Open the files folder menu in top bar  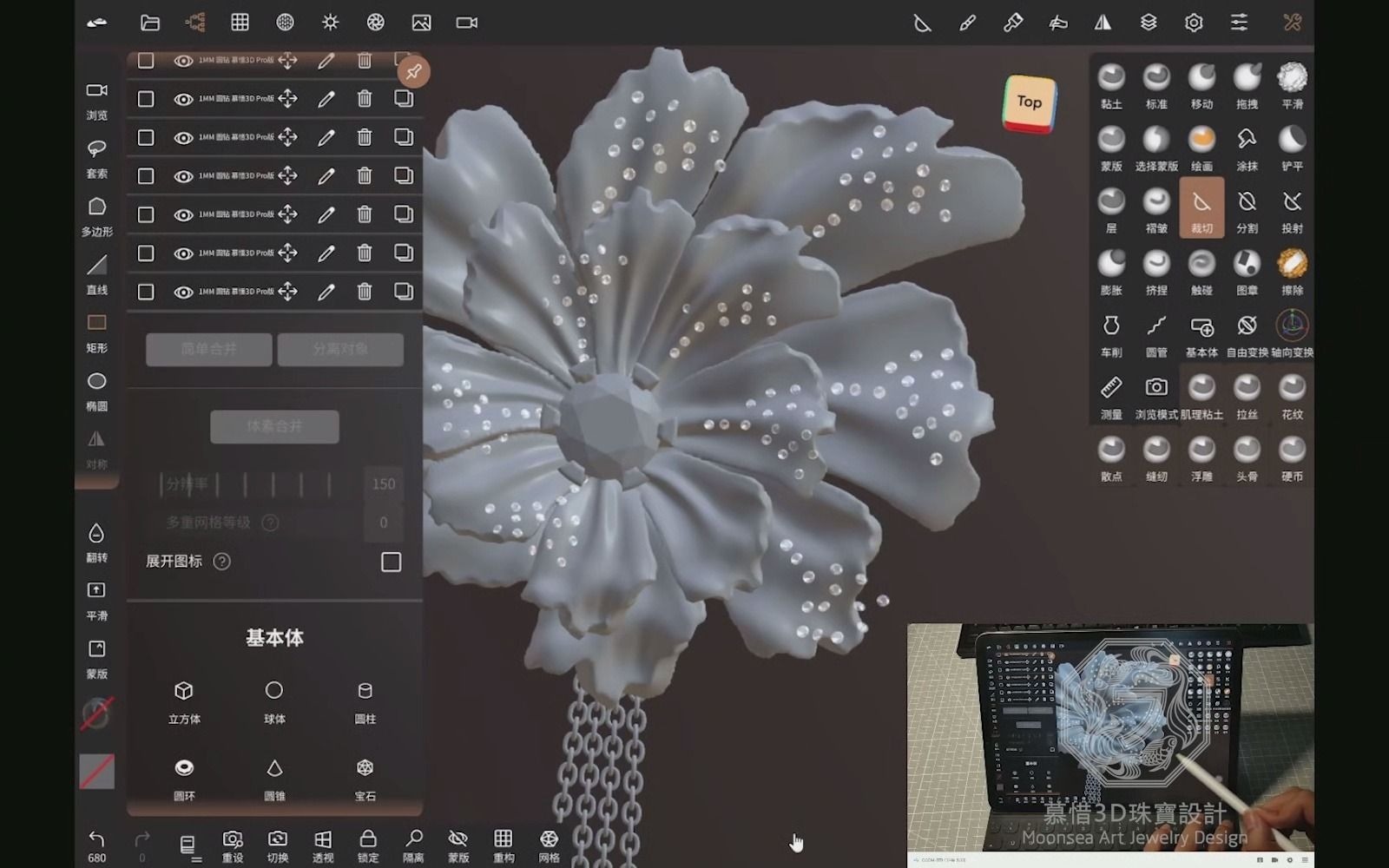(x=150, y=23)
